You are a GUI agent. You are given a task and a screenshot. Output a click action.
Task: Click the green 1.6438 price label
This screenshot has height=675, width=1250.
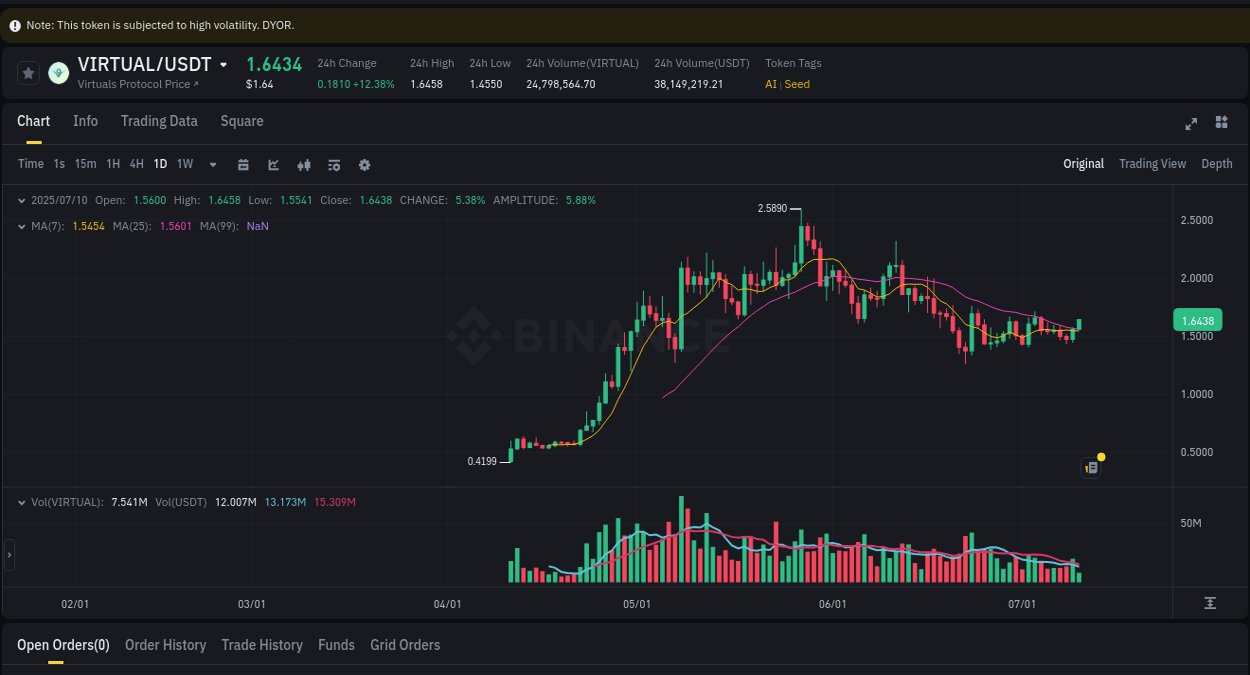pyautogui.click(x=1199, y=319)
